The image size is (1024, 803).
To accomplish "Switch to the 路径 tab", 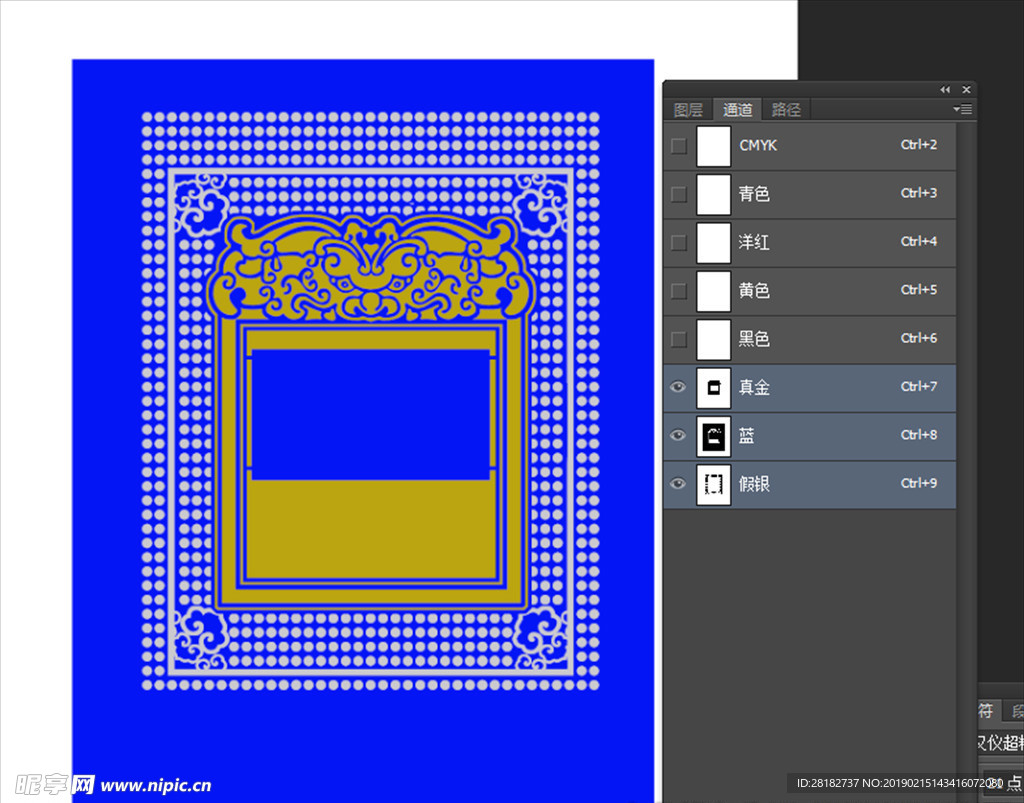I will tap(786, 110).
